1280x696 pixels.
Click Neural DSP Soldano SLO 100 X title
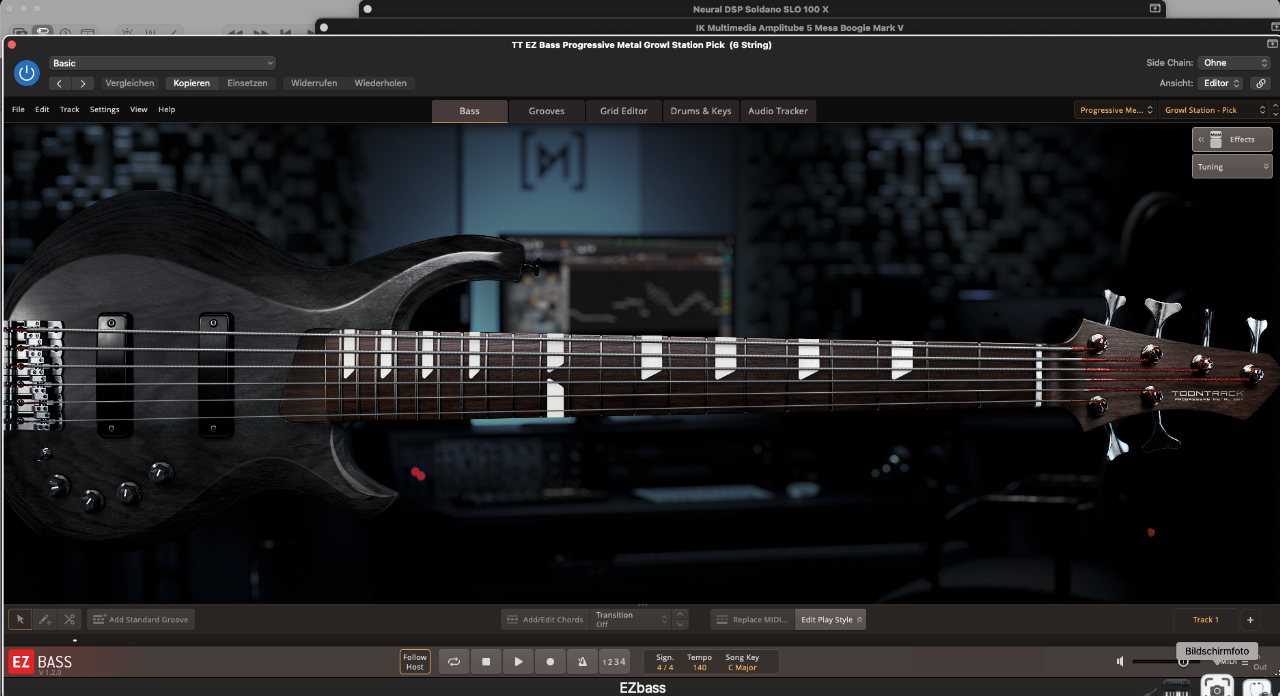click(761, 9)
